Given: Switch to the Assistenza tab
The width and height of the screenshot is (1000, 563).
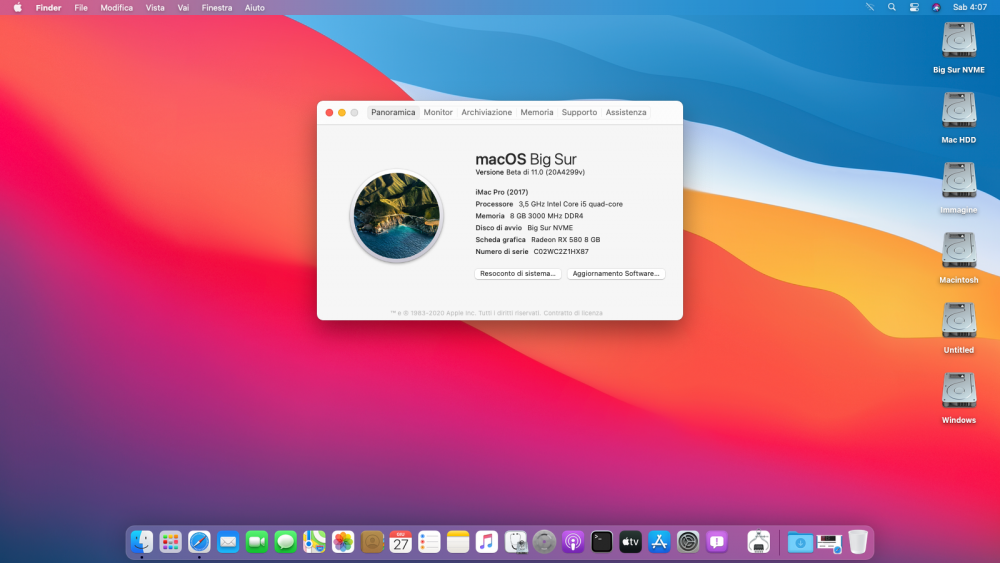Looking at the screenshot, I should pyautogui.click(x=626, y=112).
